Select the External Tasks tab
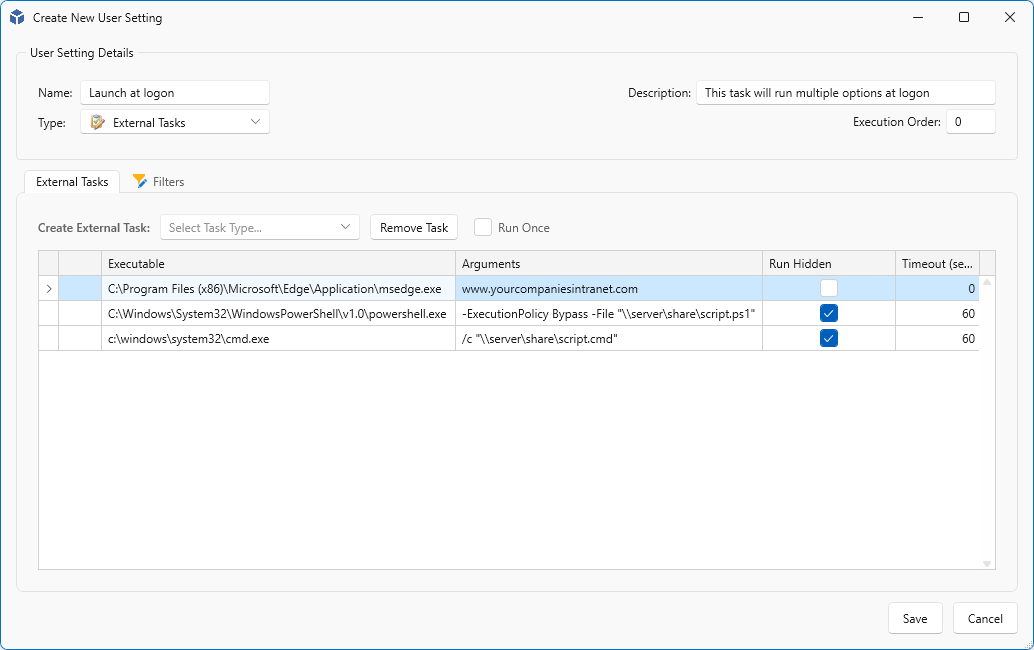Image resolution: width=1034 pixels, height=650 pixels. coord(72,182)
